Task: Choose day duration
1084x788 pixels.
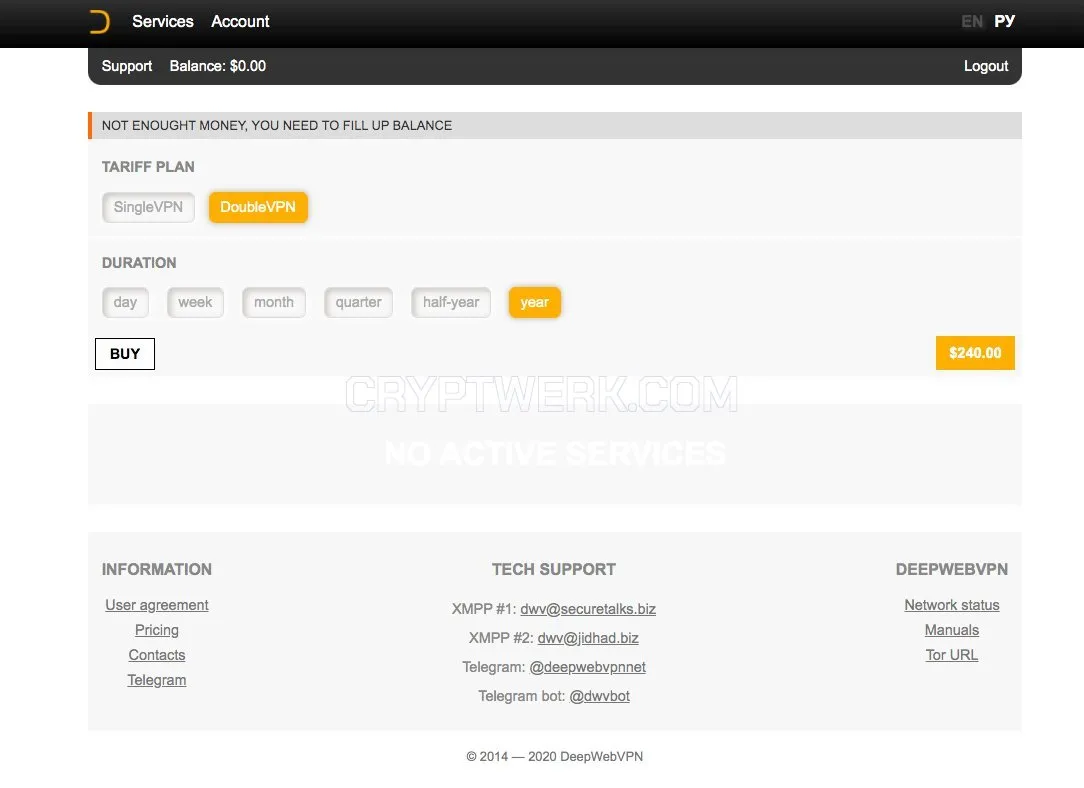Action: tap(125, 303)
